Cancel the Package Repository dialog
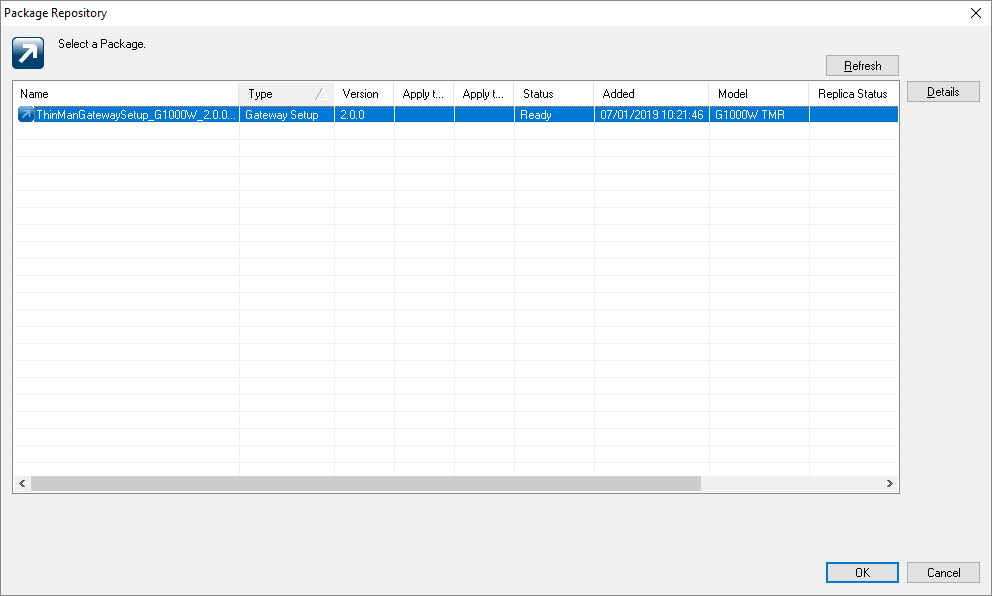 pos(943,573)
